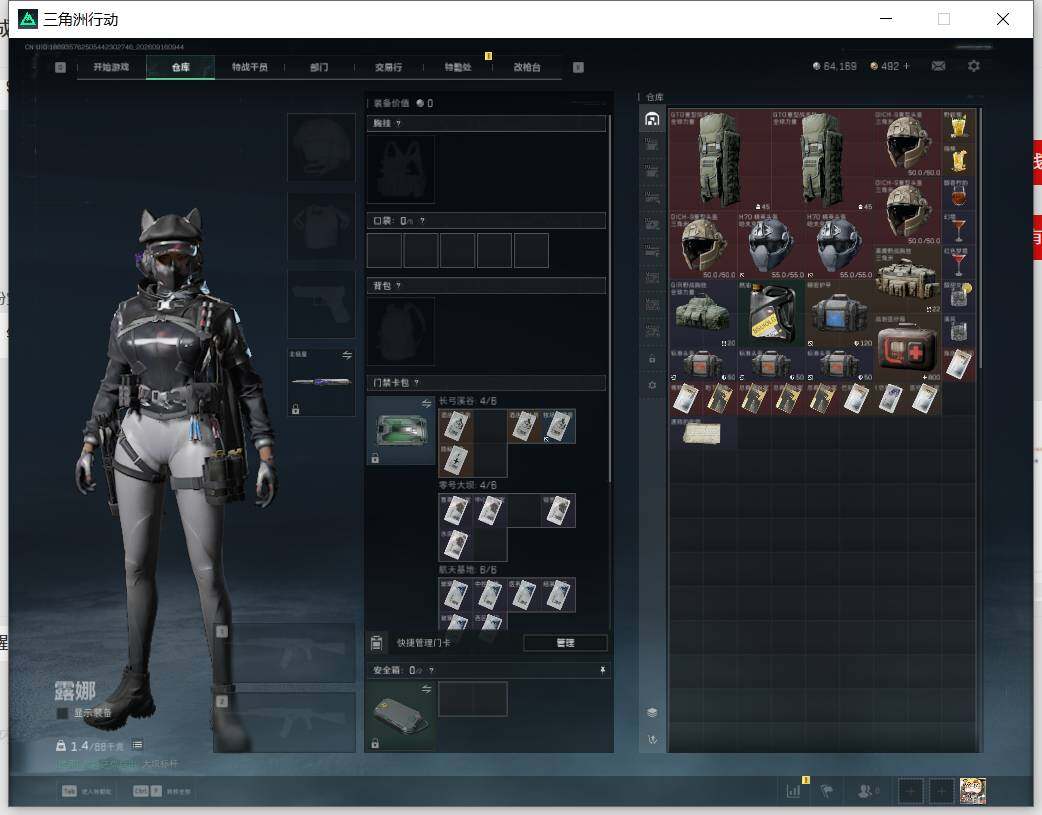Click the left arrow before 开始游戏 tab
The width and height of the screenshot is (1042, 815).
60,67
